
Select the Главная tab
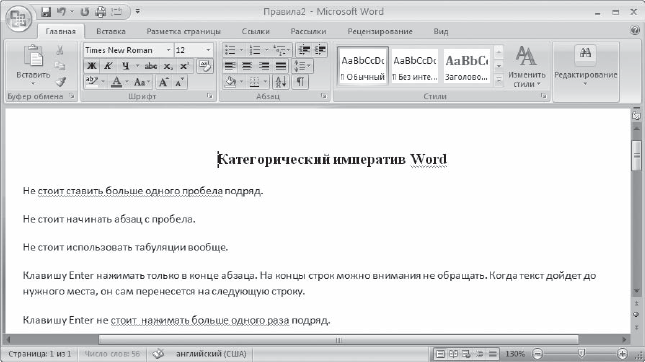[60, 31]
